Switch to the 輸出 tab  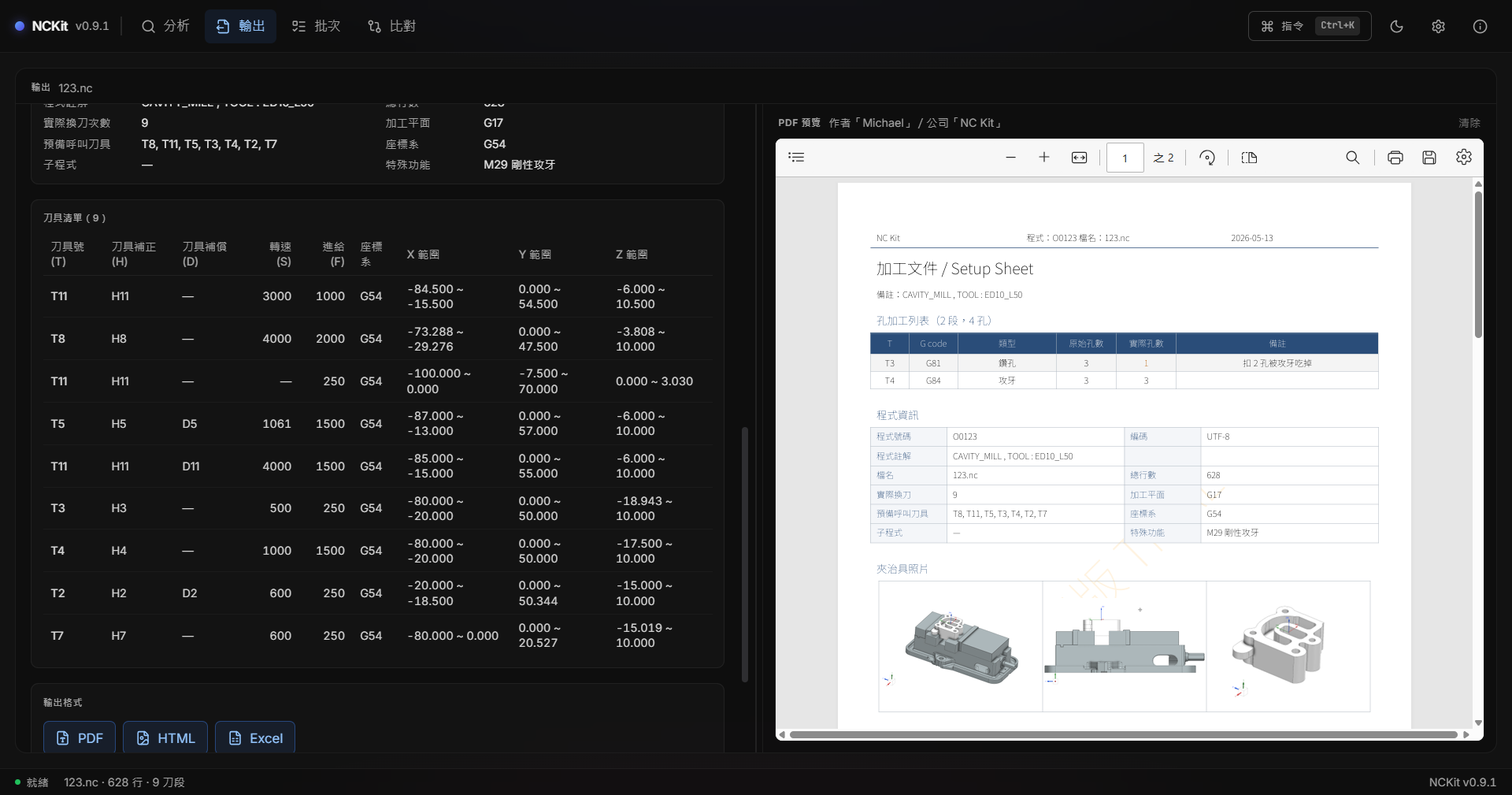point(240,26)
